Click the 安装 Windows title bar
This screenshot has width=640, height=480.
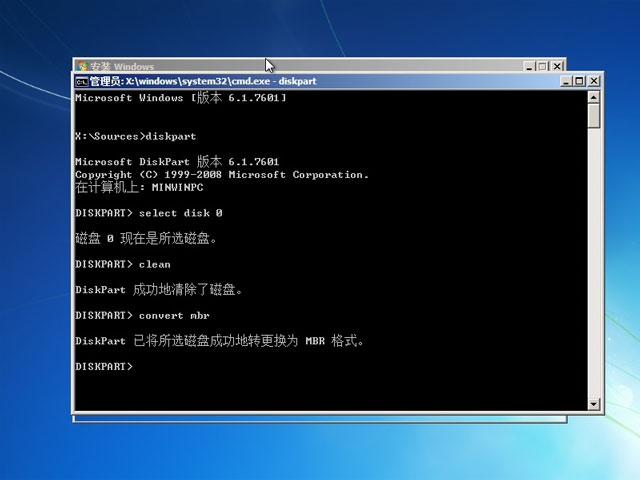tap(319, 66)
